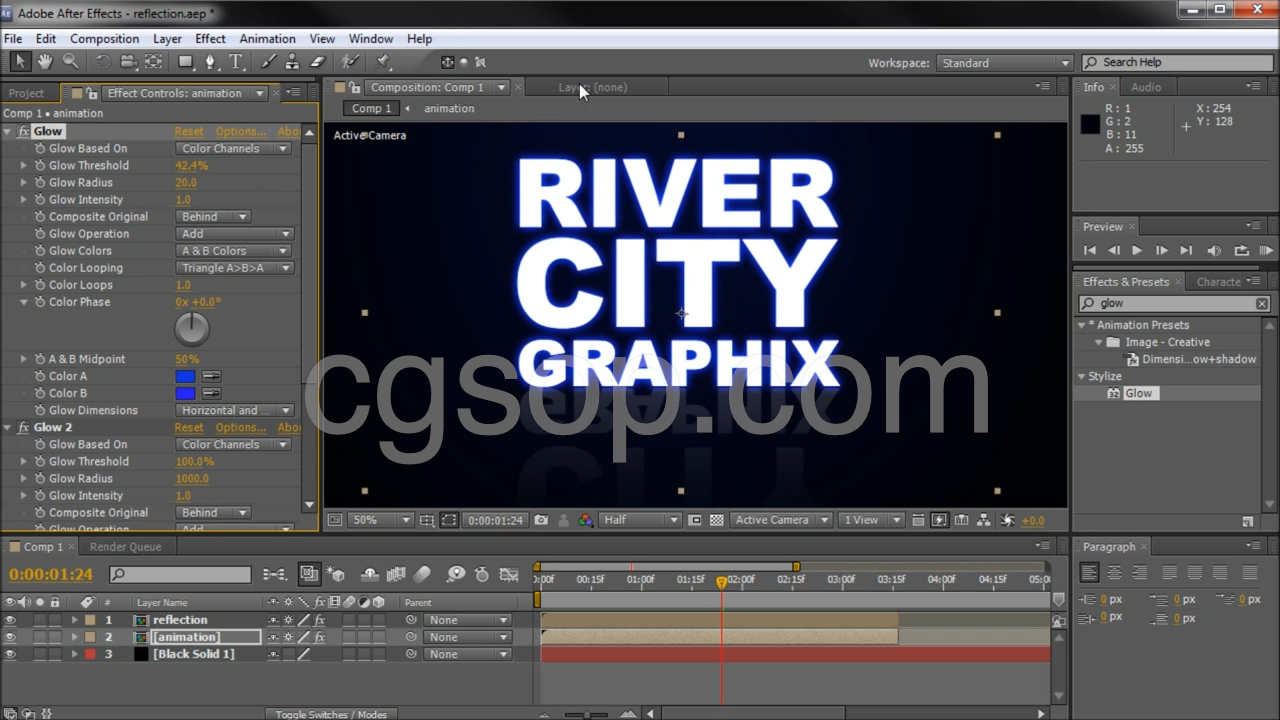Screen dimensions: 1280x720
Task: Click the Live Update icon
Action: coord(309,574)
